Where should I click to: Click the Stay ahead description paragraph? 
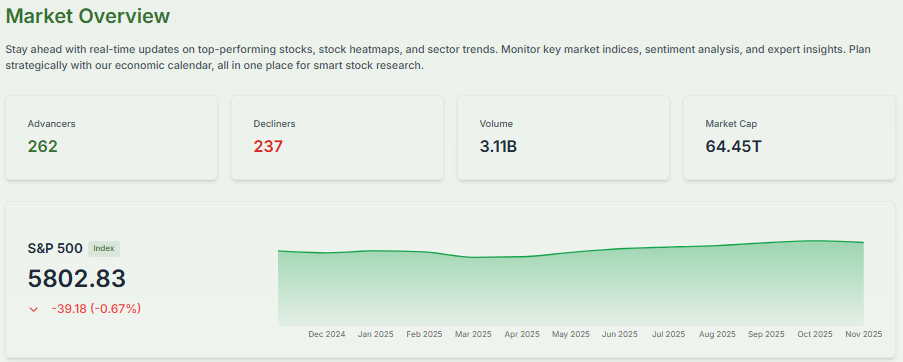(438, 57)
